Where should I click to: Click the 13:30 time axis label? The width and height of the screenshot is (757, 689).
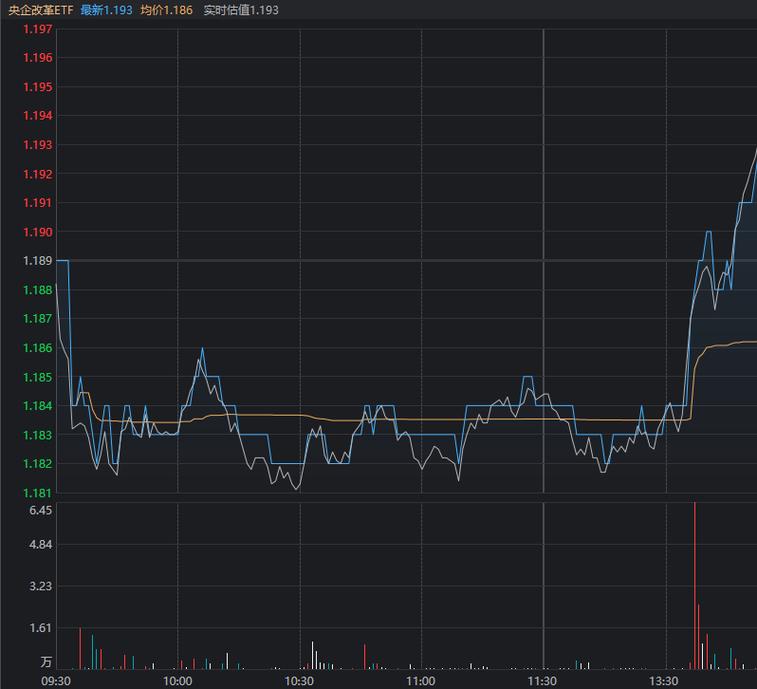pos(665,681)
